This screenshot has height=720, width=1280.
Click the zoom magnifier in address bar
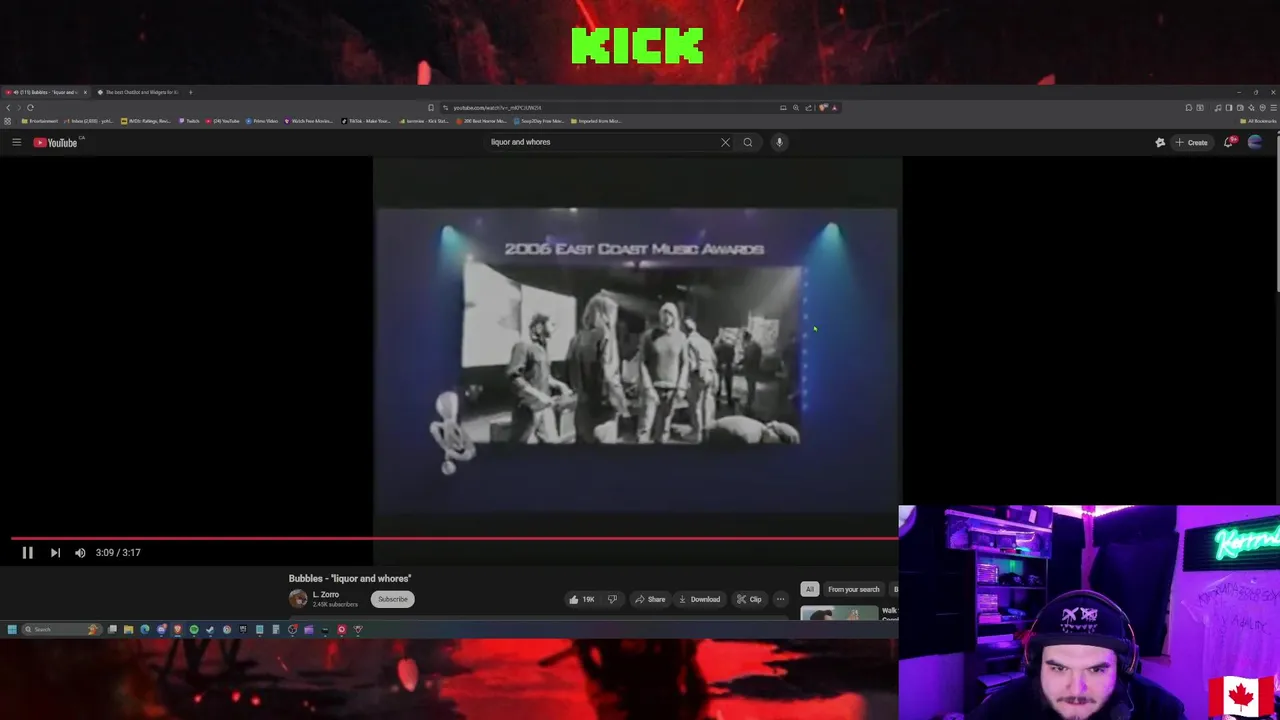[x=796, y=107]
